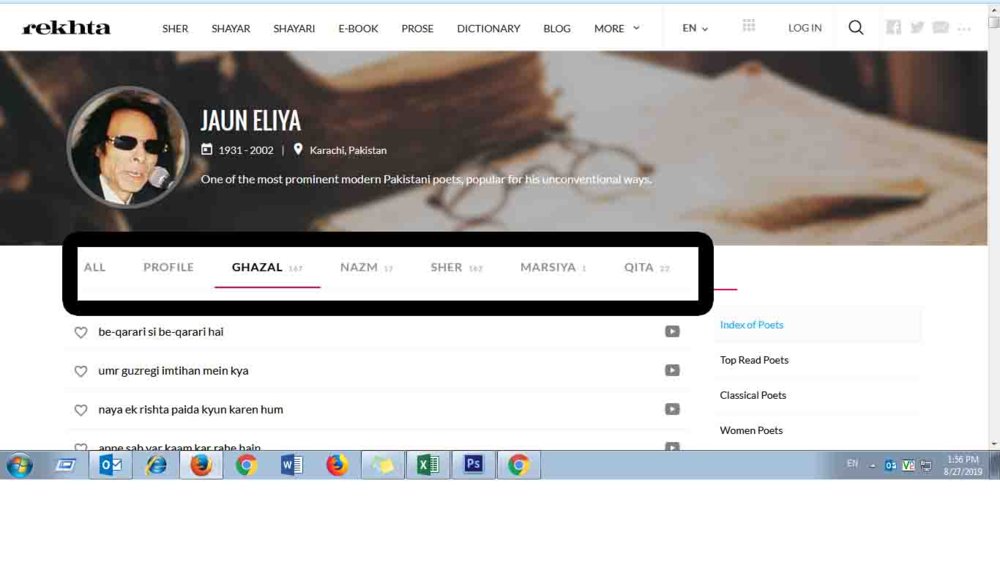The width and height of the screenshot is (1000, 563).
Task: Open the apps grid icon
Action: tap(749, 26)
